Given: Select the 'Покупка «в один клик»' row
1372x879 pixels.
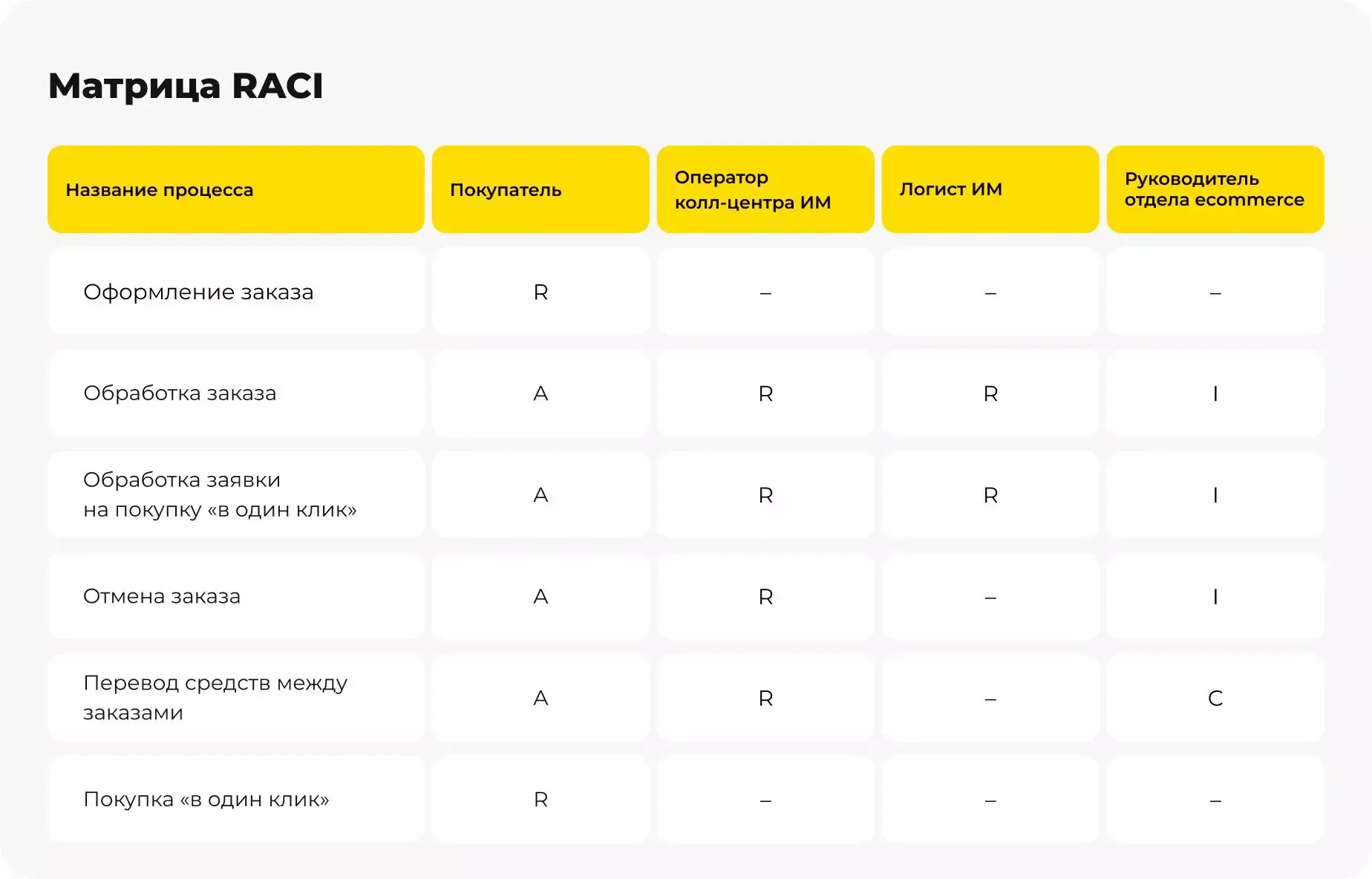Looking at the screenshot, I should click(x=206, y=799).
